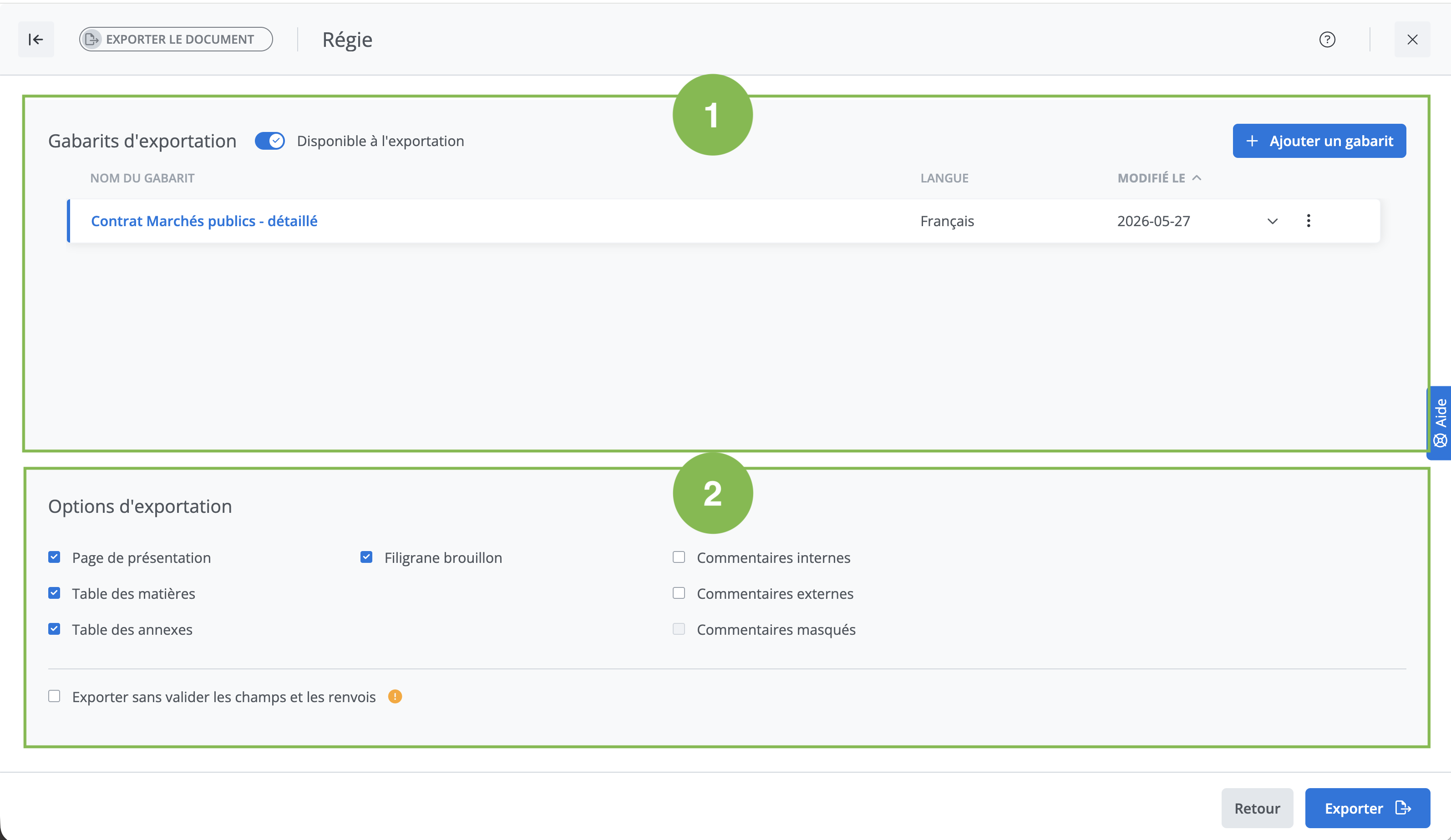Click the NOM DU GABARIT column header

coord(142,178)
